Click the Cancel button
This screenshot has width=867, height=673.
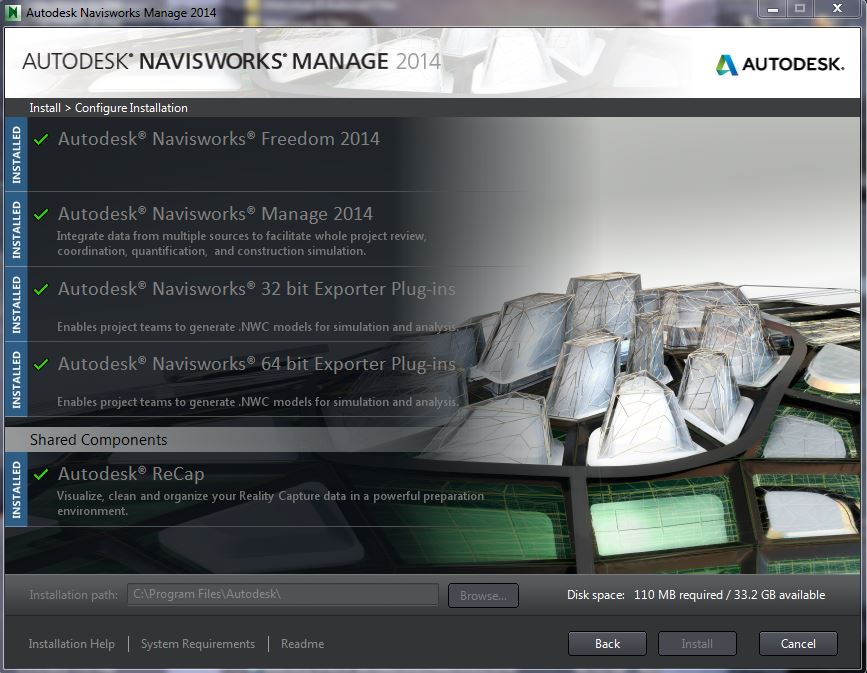(x=798, y=643)
